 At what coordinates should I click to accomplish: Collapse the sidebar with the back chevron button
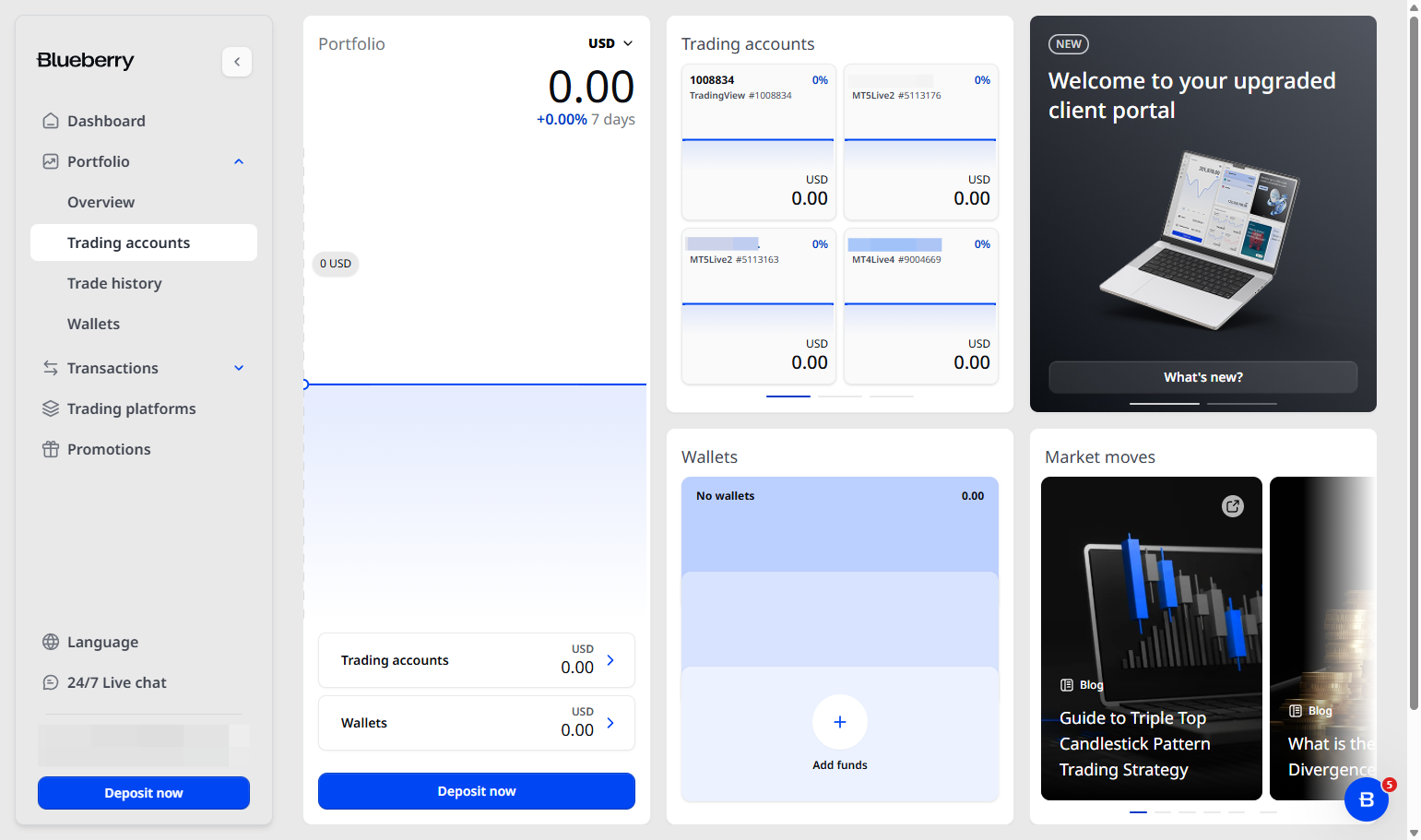coord(237,62)
